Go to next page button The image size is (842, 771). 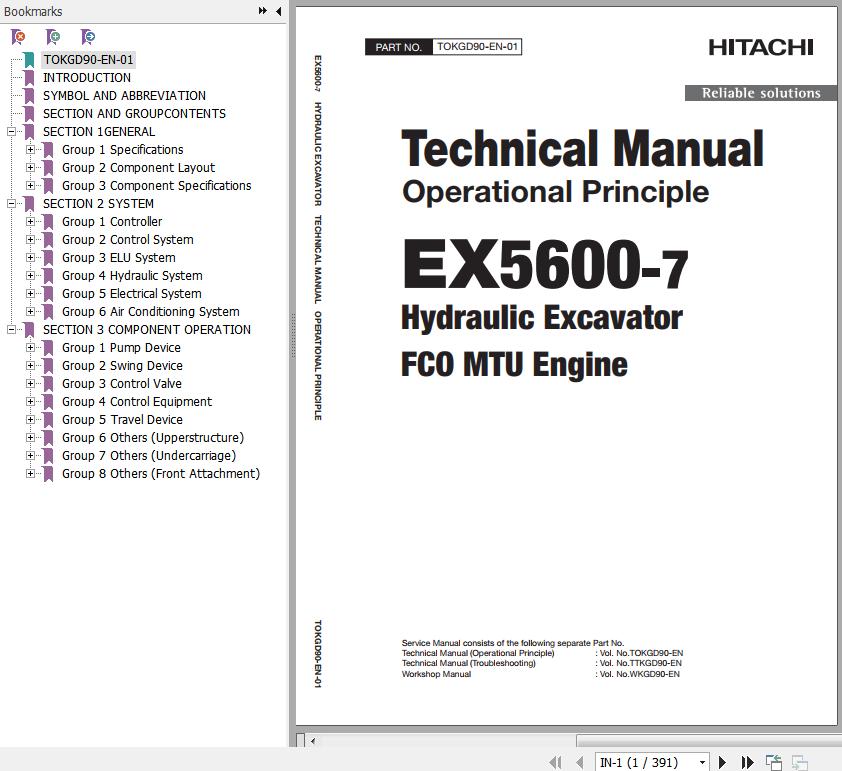722,762
